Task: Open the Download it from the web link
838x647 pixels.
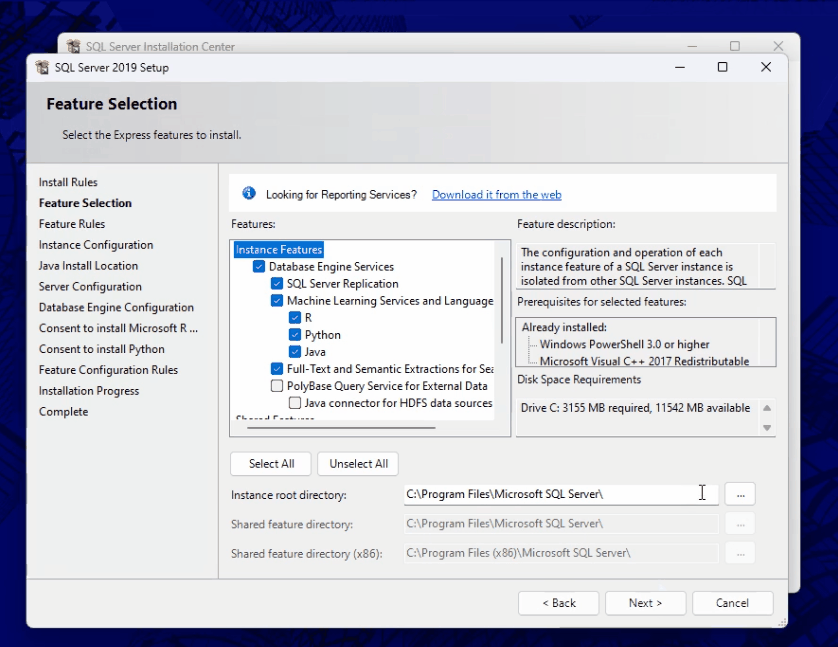Action: tap(496, 195)
